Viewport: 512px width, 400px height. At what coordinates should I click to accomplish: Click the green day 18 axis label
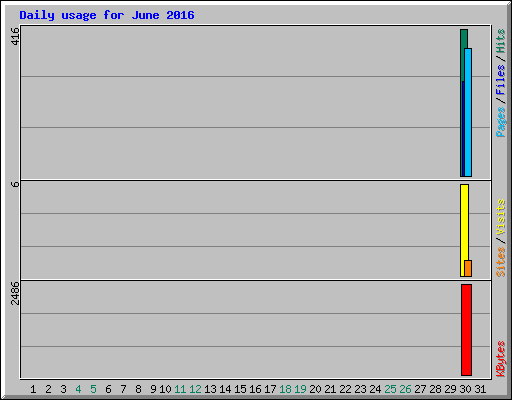[x=285, y=389]
